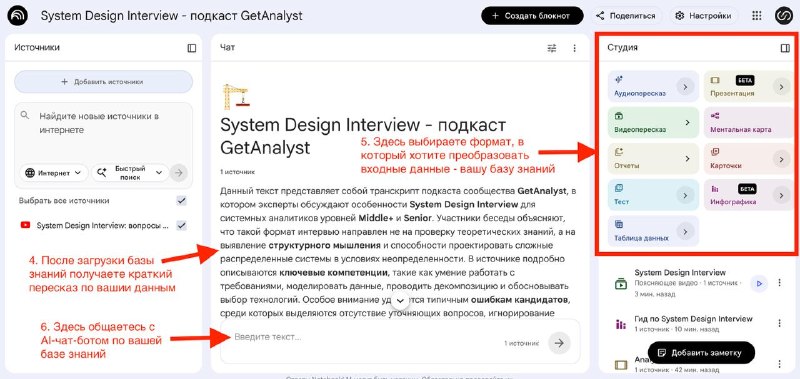Click the Создать блокнот button
The image size is (800, 379).
coord(532,16)
